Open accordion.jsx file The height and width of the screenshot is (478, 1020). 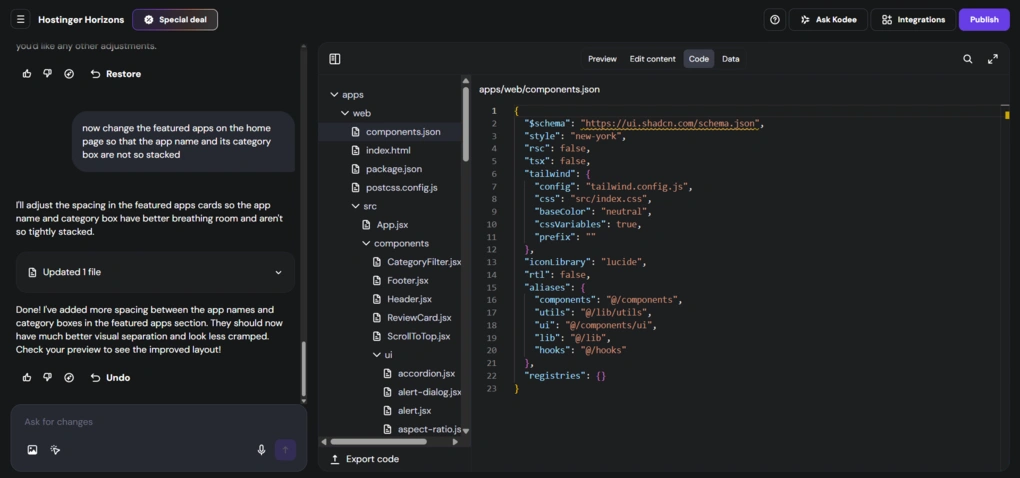[x=418, y=373]
